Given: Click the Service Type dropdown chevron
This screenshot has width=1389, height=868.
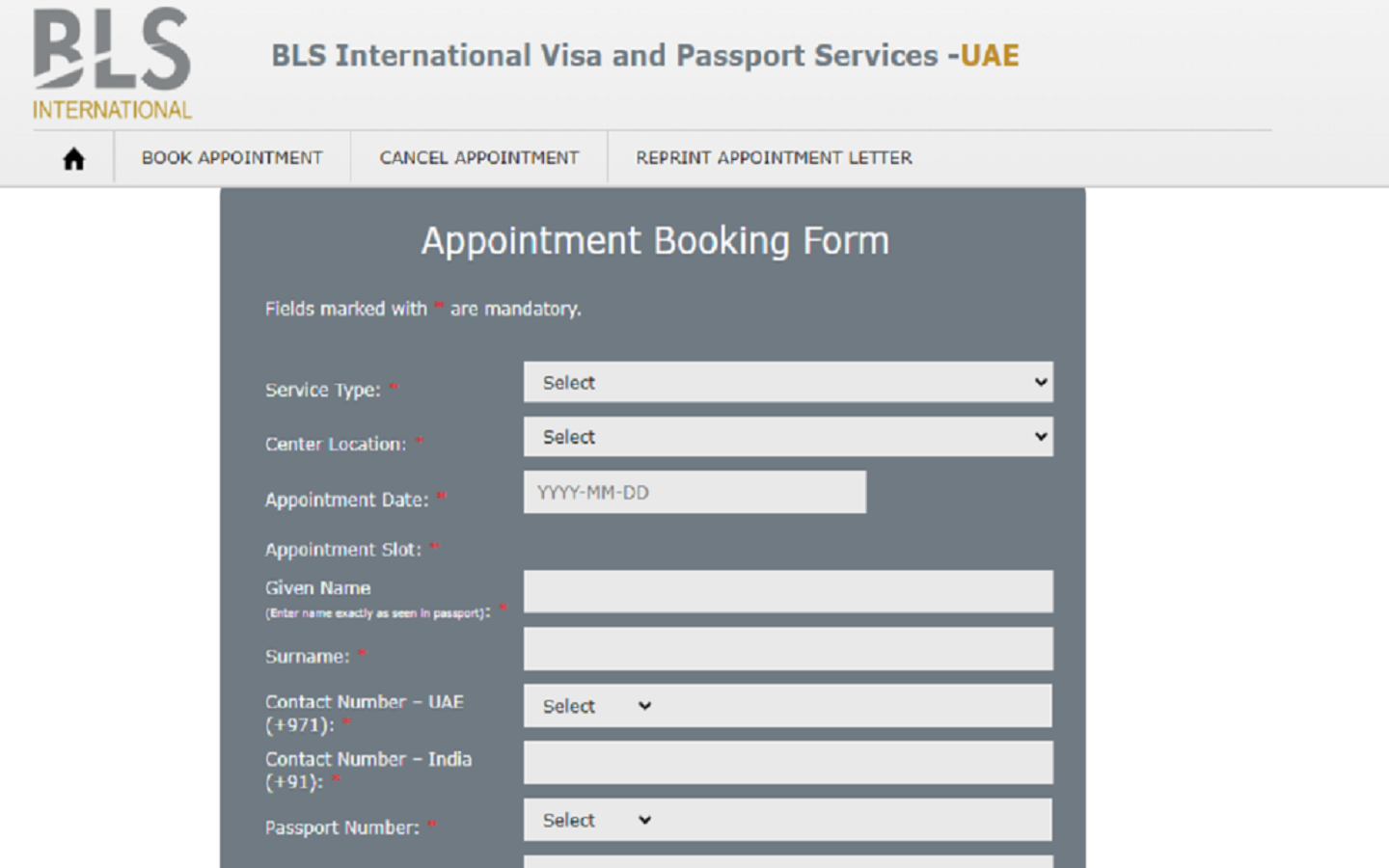Looking at the screenshot, I should point(1039,382).
